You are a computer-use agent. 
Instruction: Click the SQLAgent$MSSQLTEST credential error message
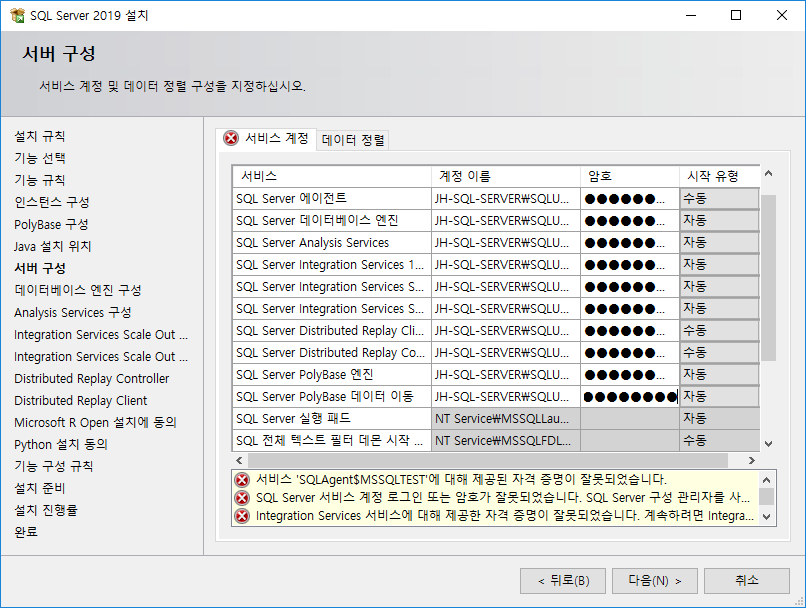point(461,480)
